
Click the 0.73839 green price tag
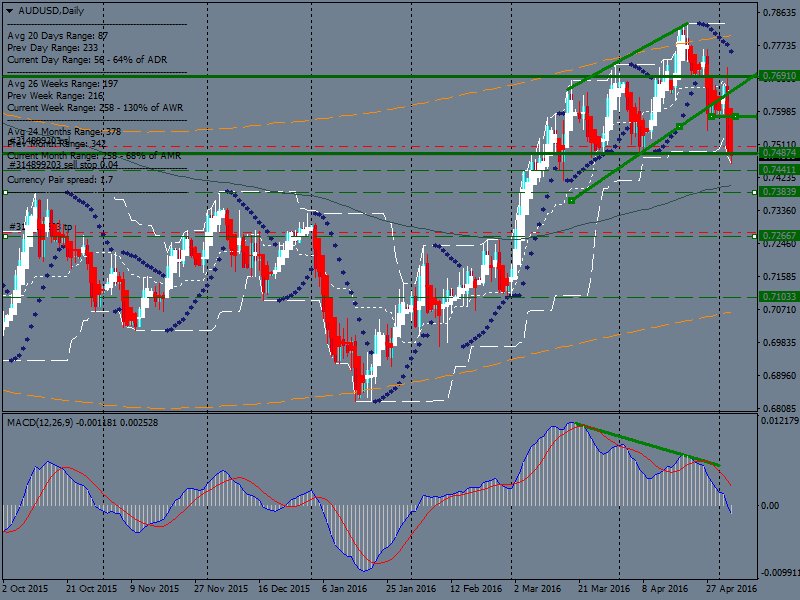pyautogui.click(x=779, y=192)
